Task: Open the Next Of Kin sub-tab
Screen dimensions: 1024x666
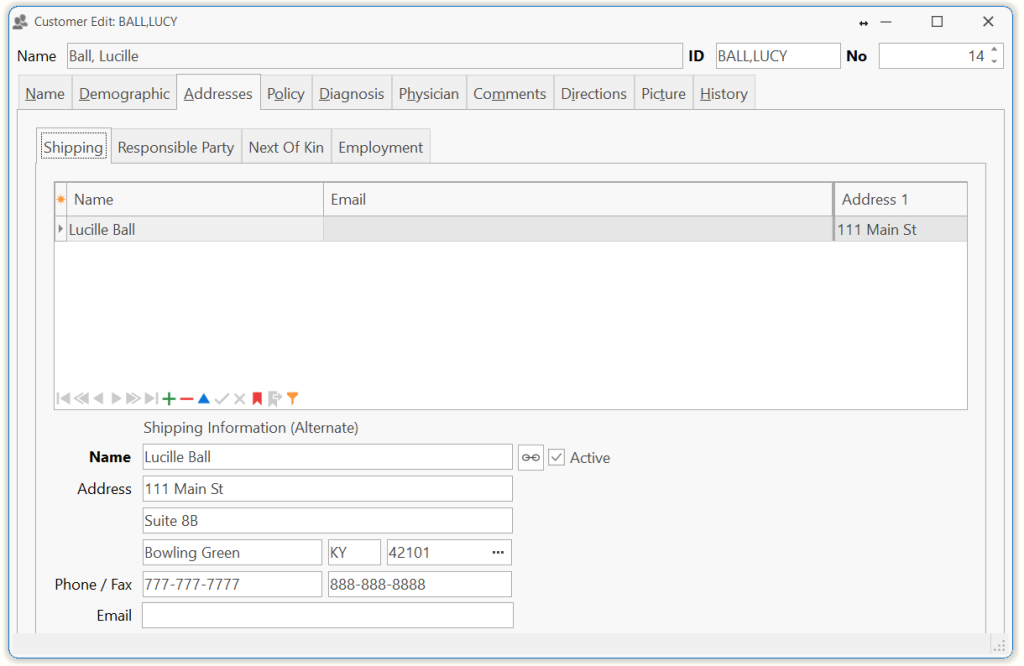Action: tap(286, 148)
